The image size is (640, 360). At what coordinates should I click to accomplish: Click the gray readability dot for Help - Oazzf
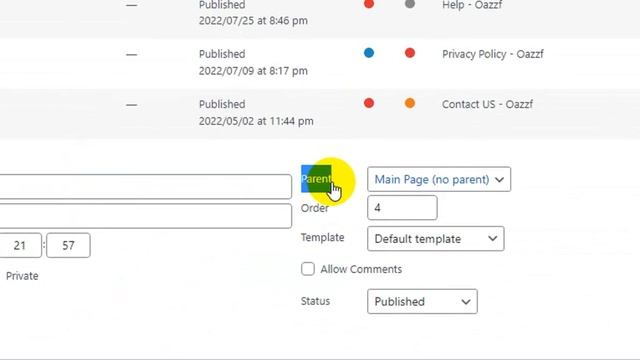tap(410, 4)
